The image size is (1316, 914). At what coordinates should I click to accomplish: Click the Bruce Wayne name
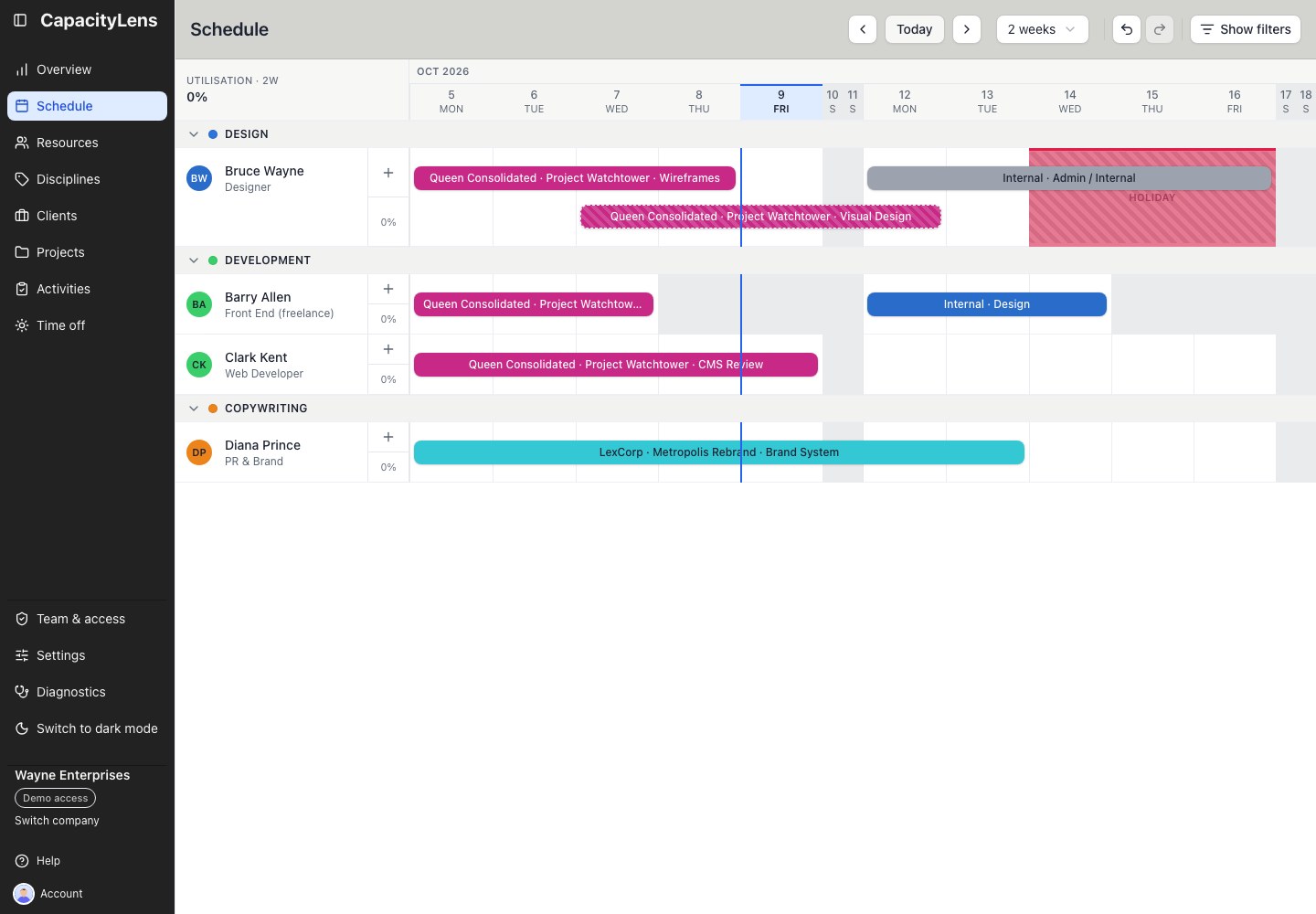tap(264, 171)
